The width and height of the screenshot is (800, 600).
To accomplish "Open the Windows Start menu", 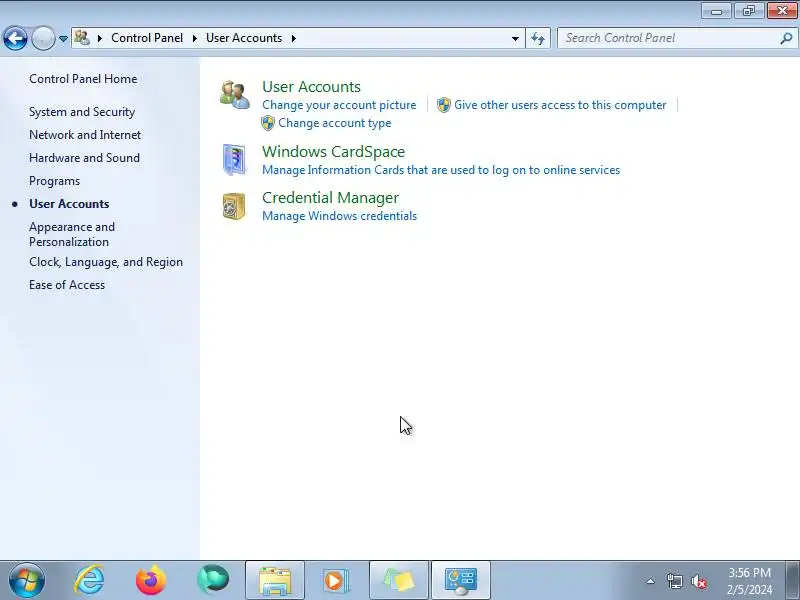I will click(27, 580).
